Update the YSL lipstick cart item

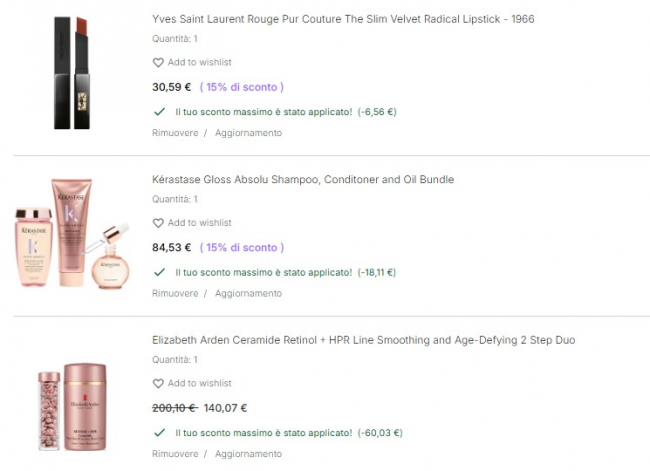[248, 133]
